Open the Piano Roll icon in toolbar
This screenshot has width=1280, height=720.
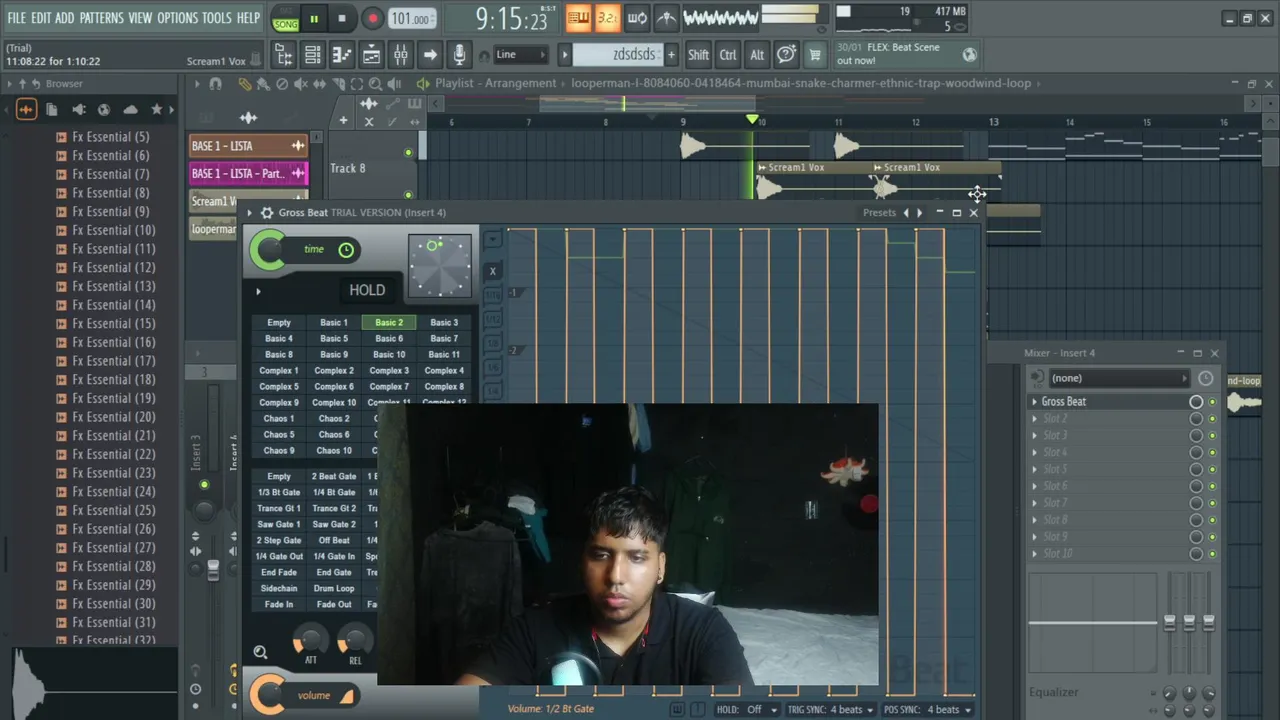342,55
